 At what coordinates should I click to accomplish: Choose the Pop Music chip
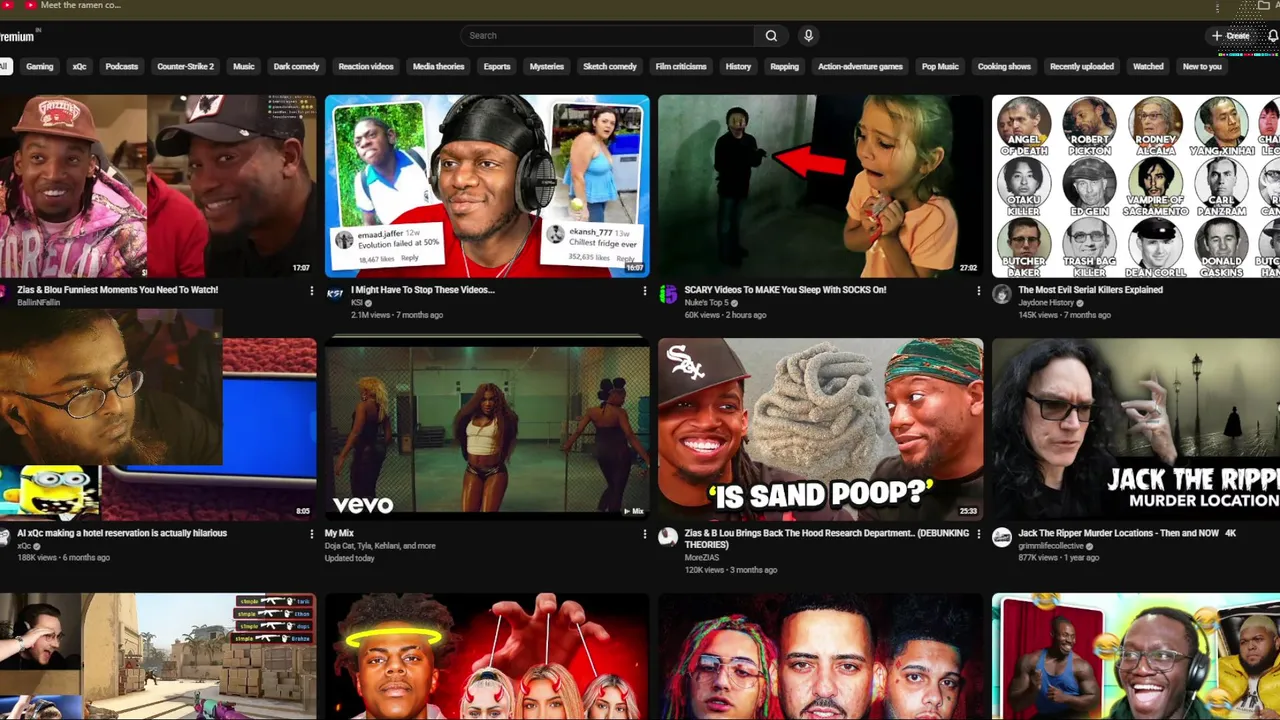coord(940,67)
